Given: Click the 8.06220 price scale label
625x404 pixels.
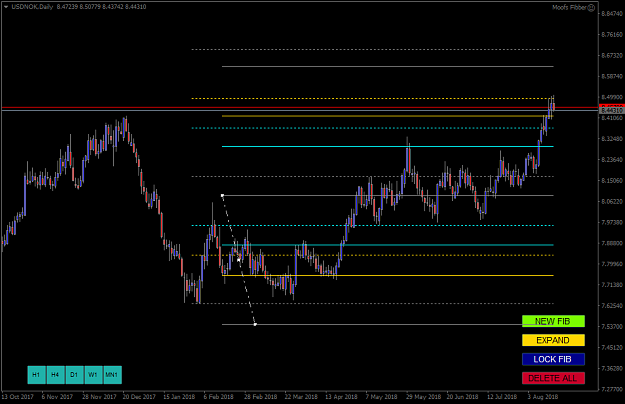Looking at the screenshot, I should coord(612,202).
